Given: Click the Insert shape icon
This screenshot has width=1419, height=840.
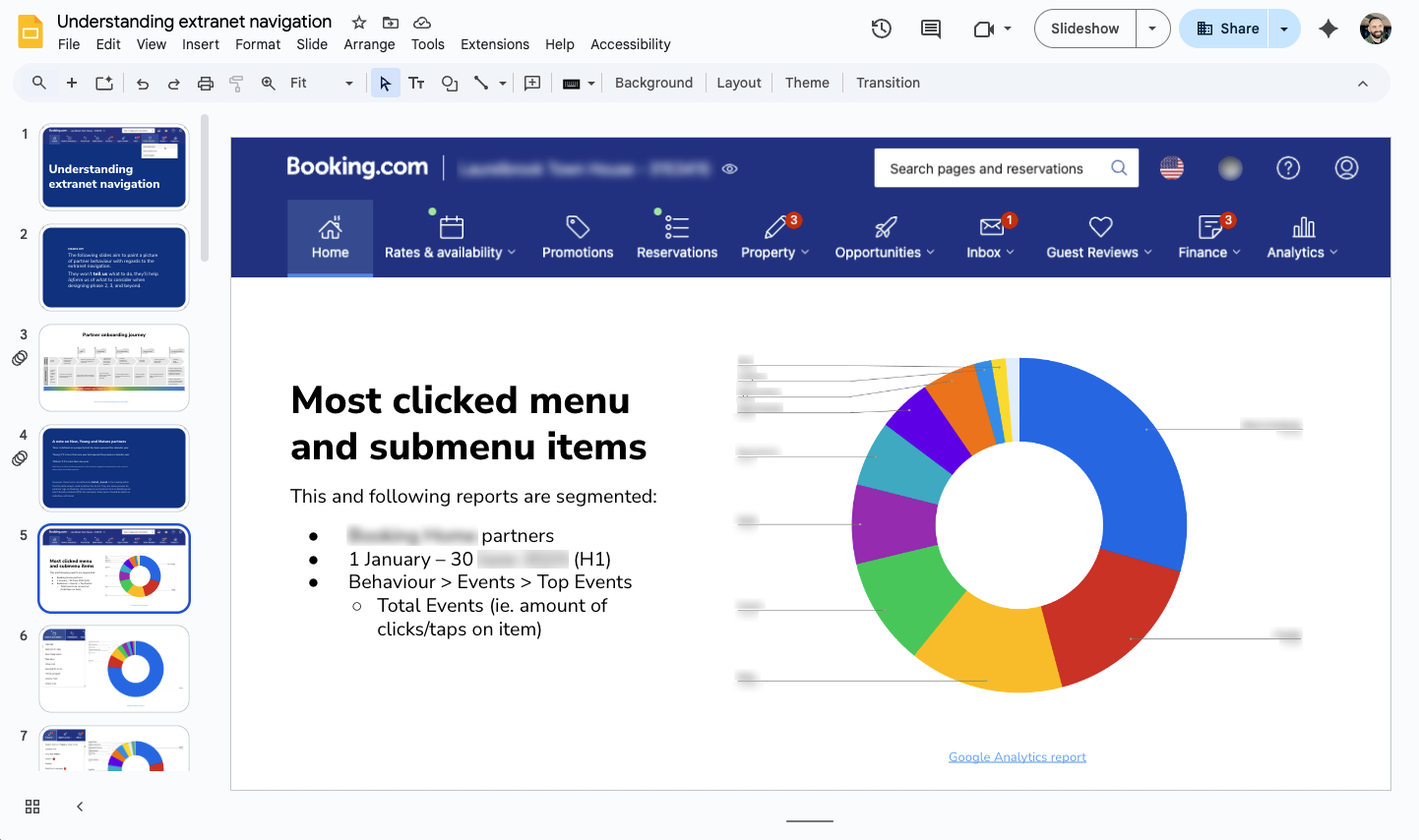Looking at the screenshot, I should 449,83.
